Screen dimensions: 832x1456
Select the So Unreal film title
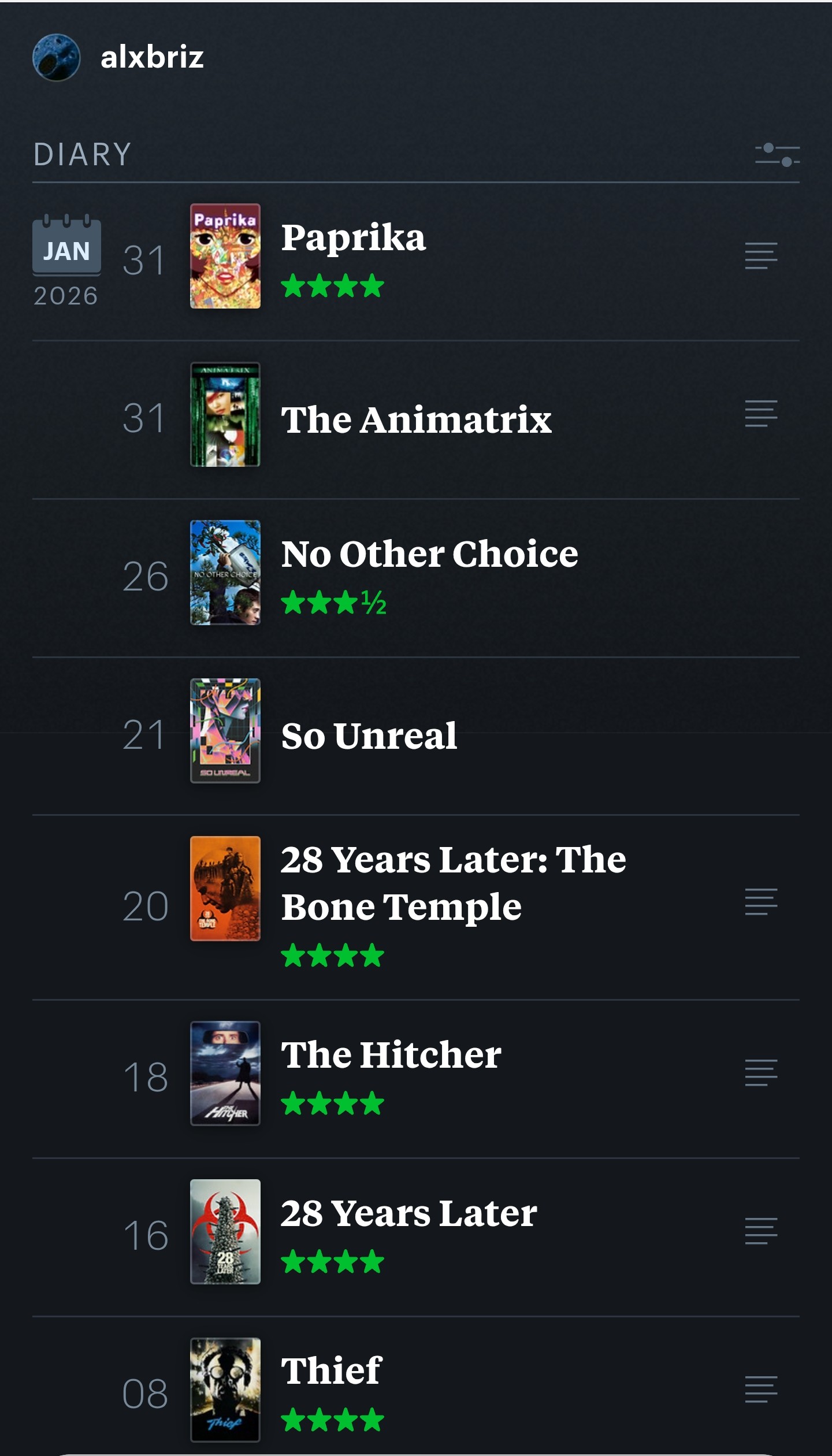(369, 736)
